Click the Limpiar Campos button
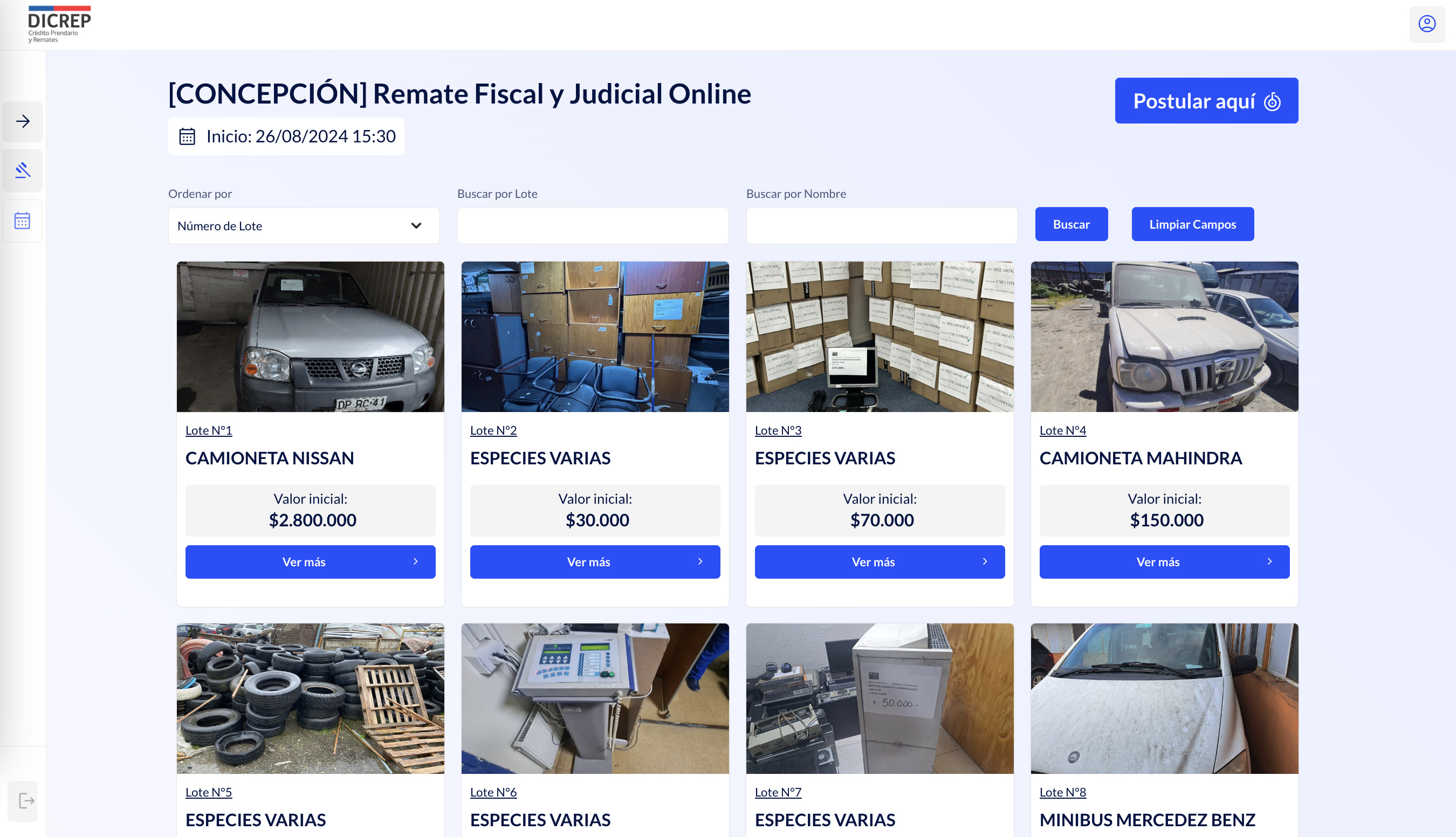Screen dimensions: 1456x837 point(1193,224)
